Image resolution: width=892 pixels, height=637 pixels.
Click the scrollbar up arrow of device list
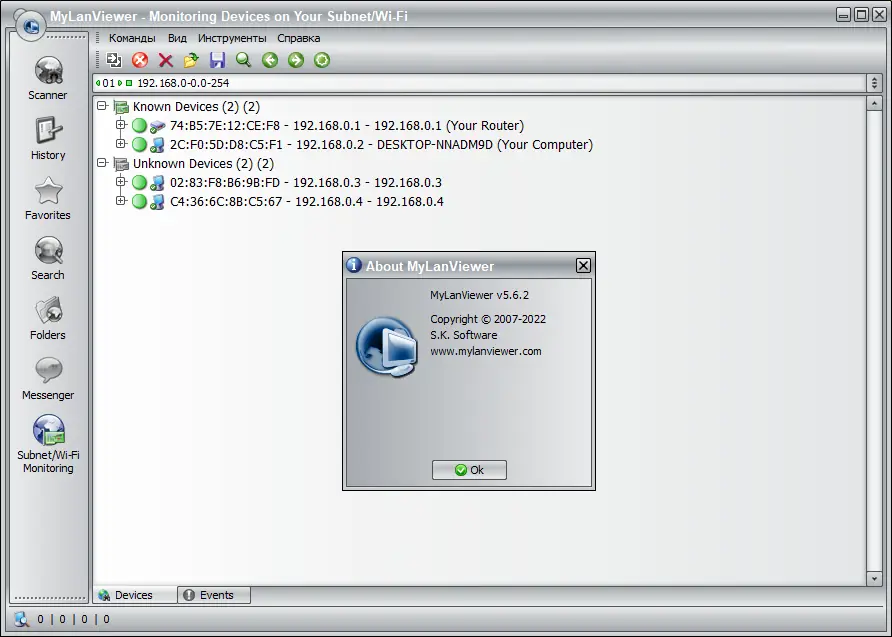tap(874, 104)
